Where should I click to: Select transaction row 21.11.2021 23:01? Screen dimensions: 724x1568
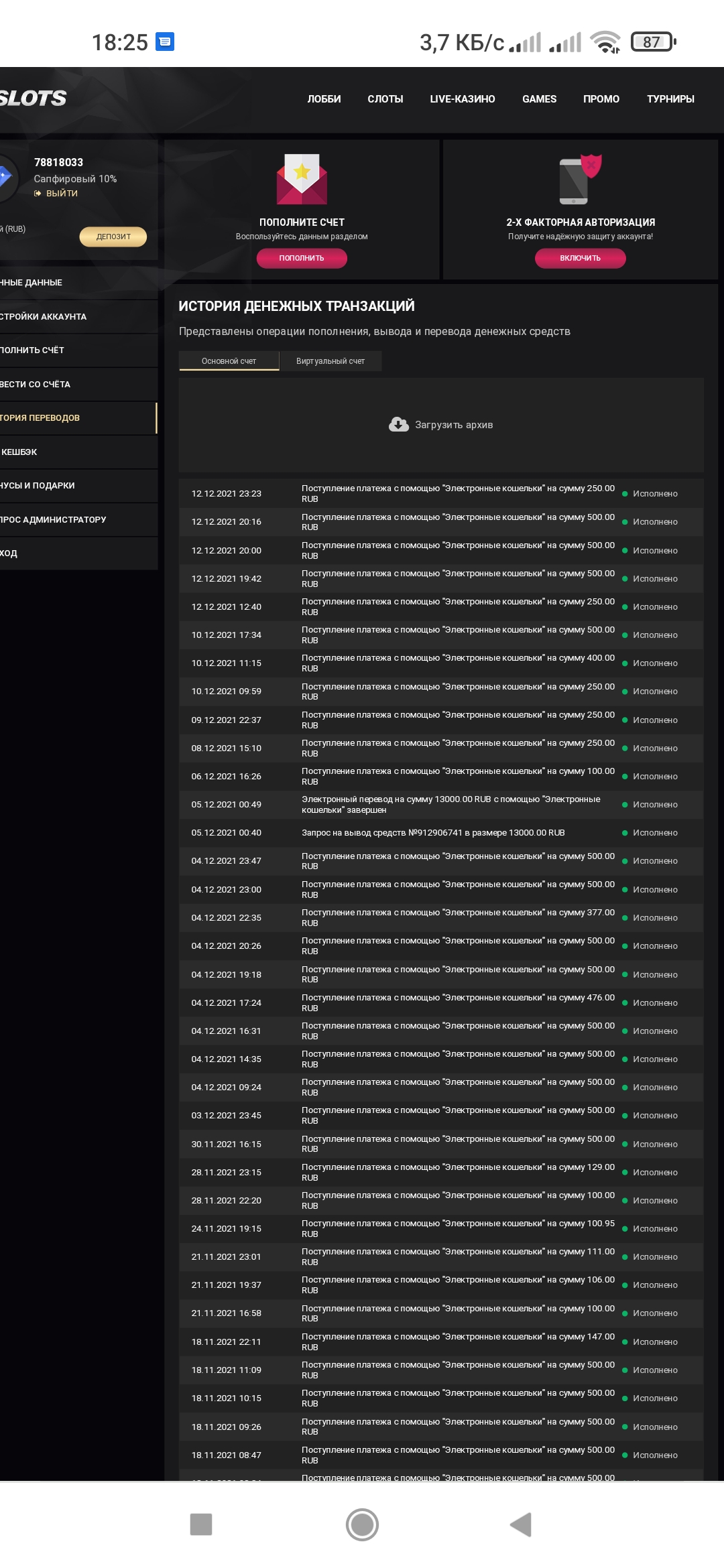pyautogui.click(x=441, y=1257)
